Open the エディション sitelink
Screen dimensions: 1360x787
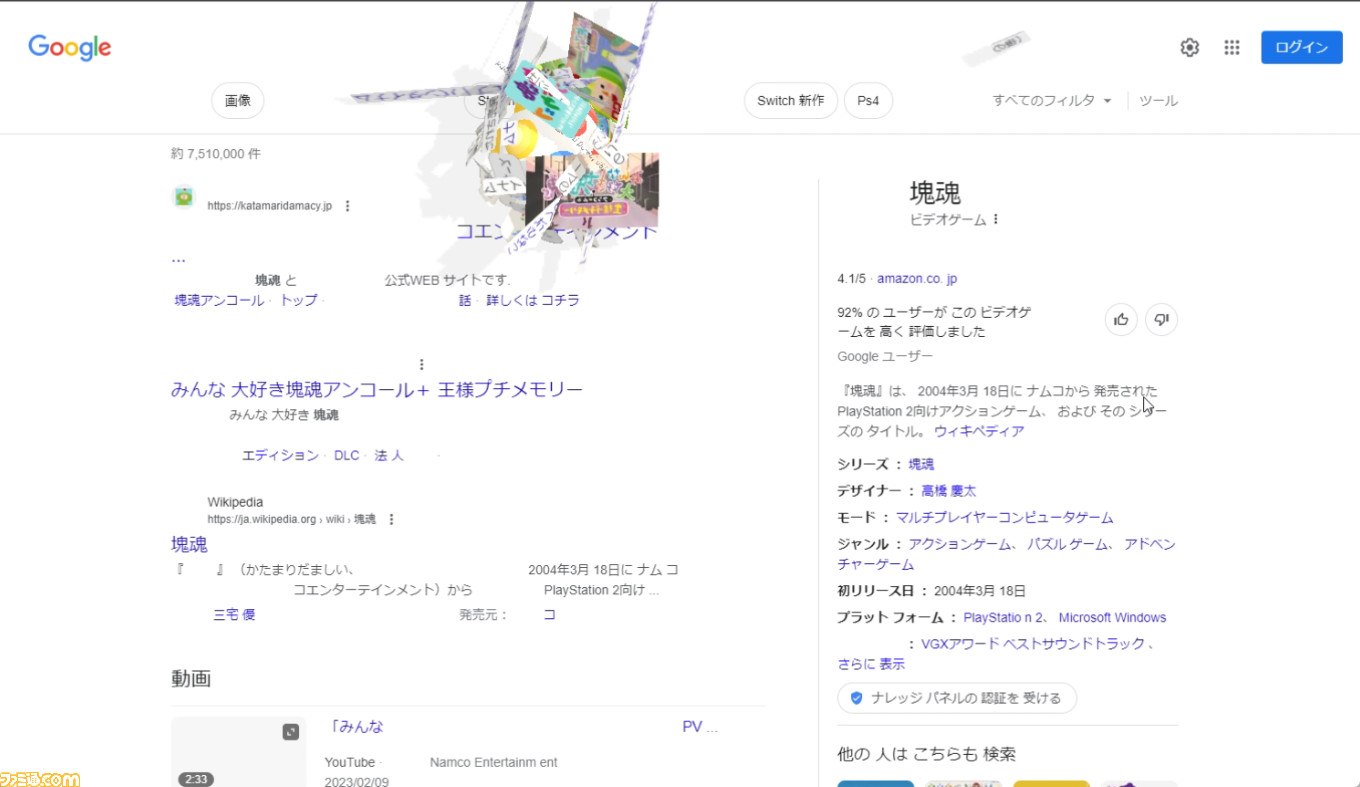pyautogui.click(x=280, y=455)
